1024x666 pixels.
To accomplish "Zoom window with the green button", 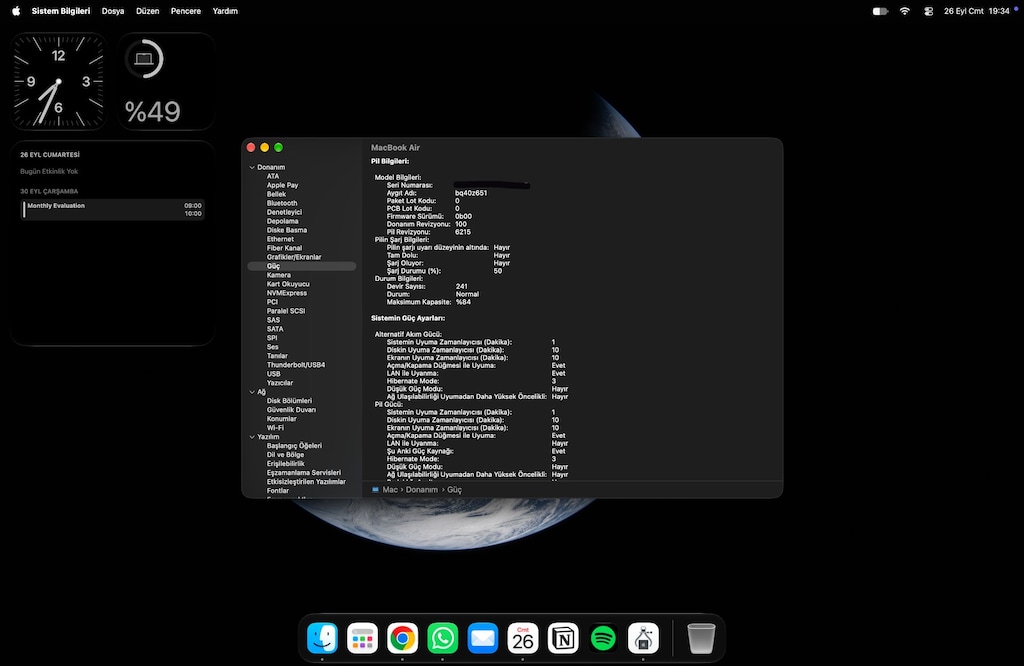I will (279, 148).
